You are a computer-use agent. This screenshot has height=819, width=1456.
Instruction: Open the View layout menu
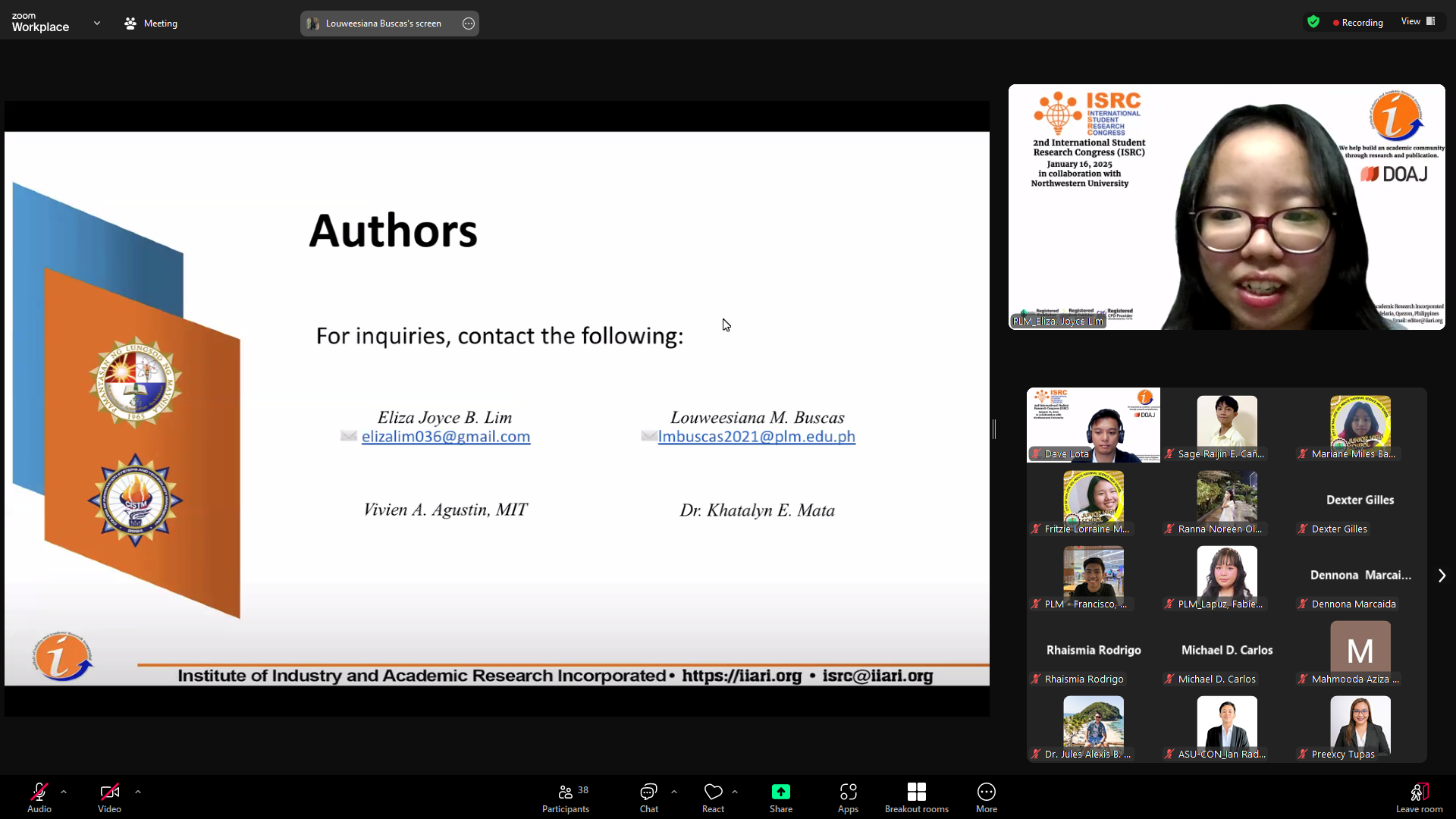coord(1417,21)
